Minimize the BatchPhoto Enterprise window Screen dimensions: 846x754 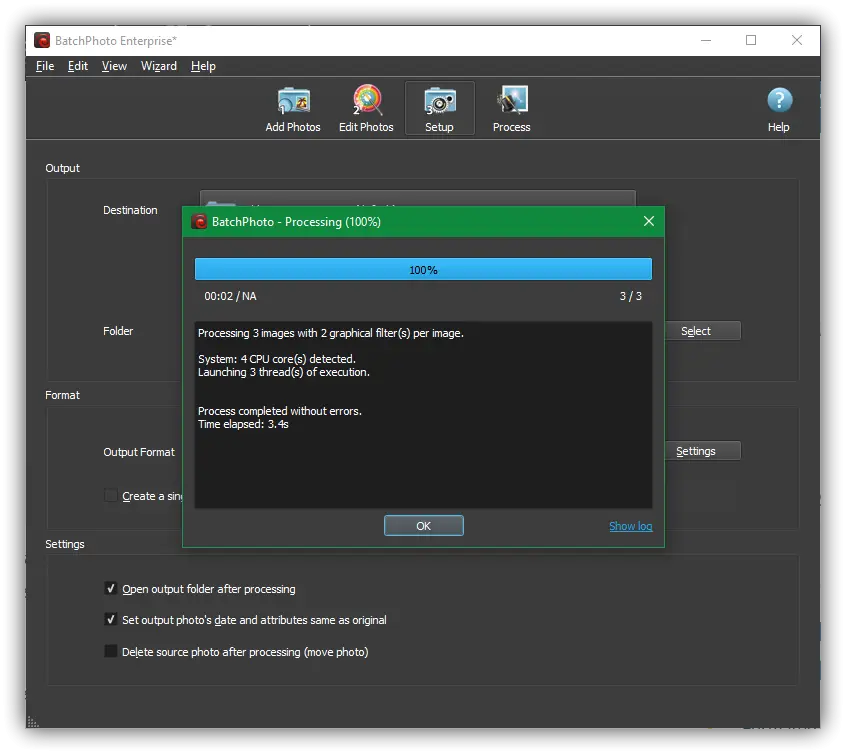tap(706, 40)
